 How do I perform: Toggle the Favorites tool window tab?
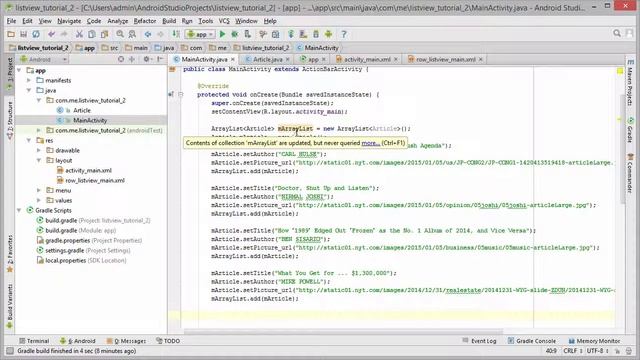tap(9, 253)
